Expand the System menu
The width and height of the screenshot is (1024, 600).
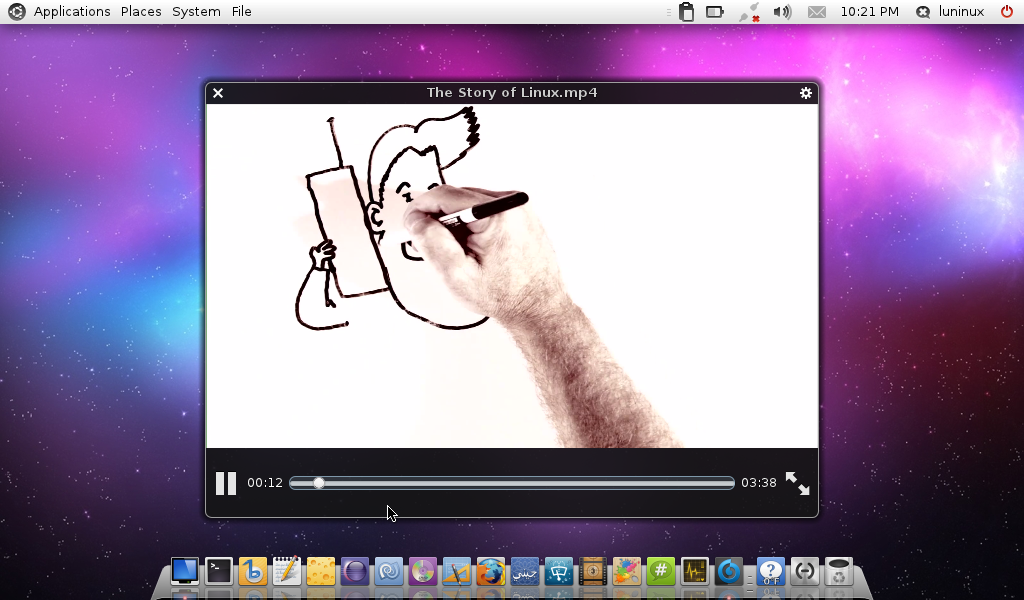(196, 12)
